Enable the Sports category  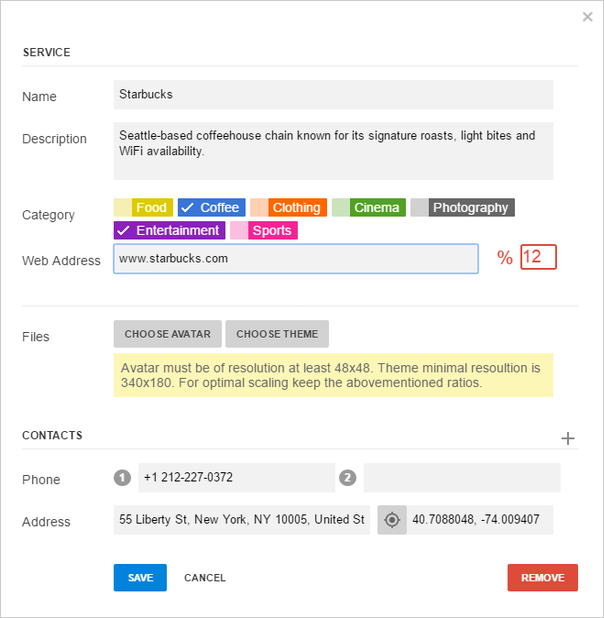tap(264, 230)
